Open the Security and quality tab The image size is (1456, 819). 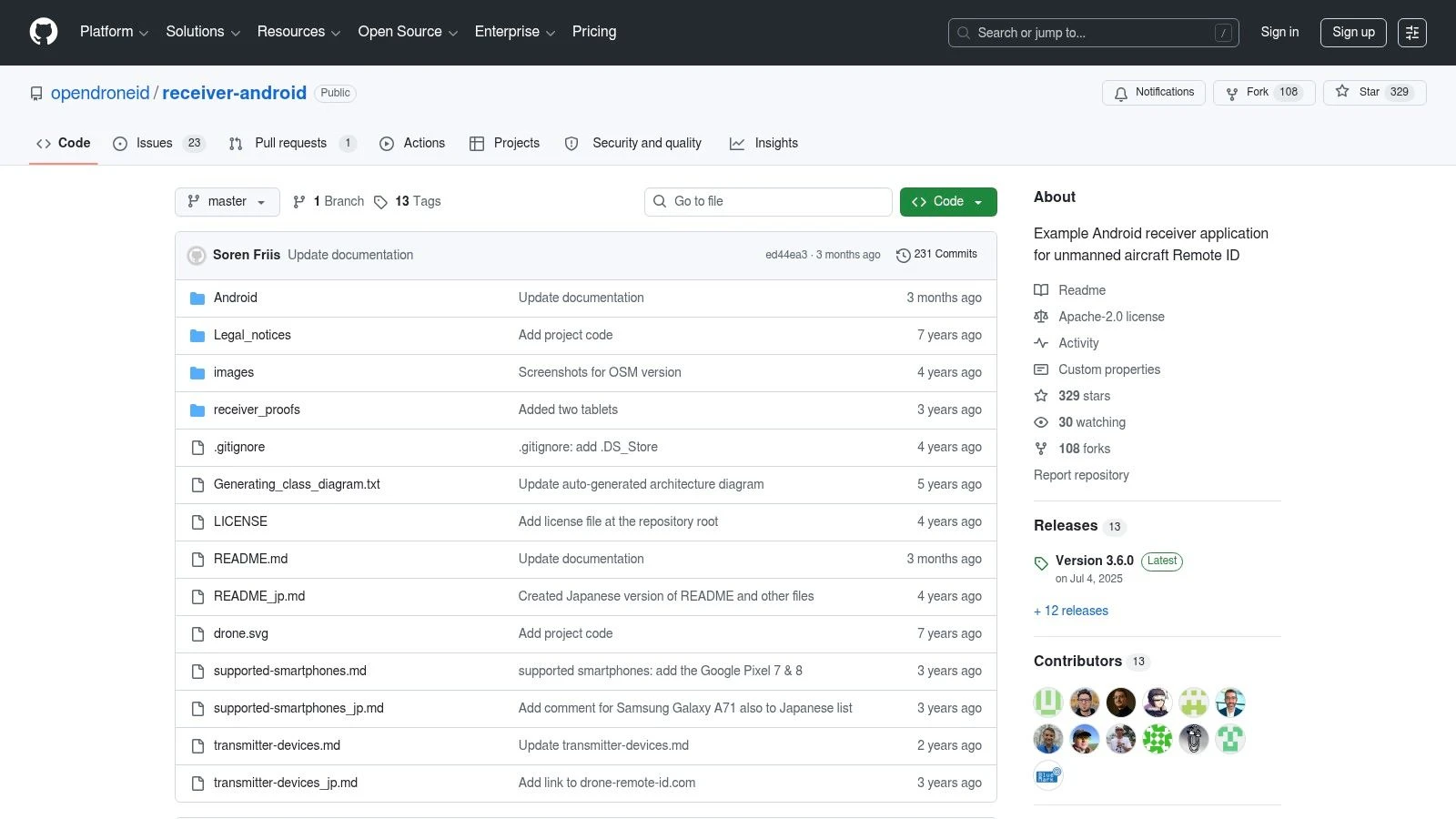coord(633,144)
